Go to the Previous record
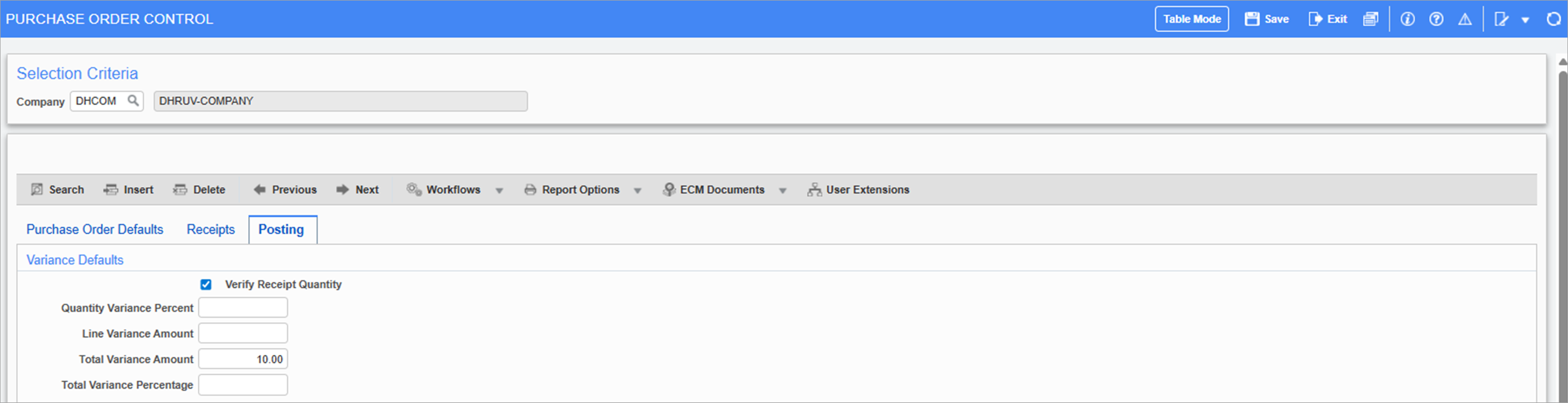The height and width of the screenshot is (403, 1568). [285, 189]
